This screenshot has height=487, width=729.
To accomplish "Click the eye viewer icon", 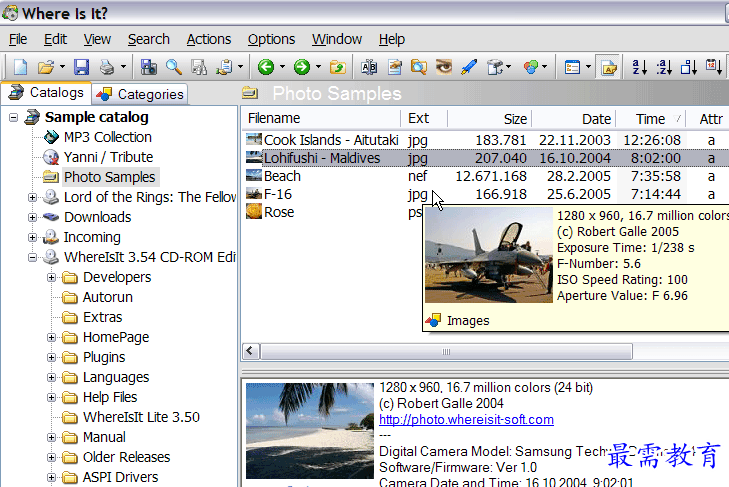I will [444, 67].
